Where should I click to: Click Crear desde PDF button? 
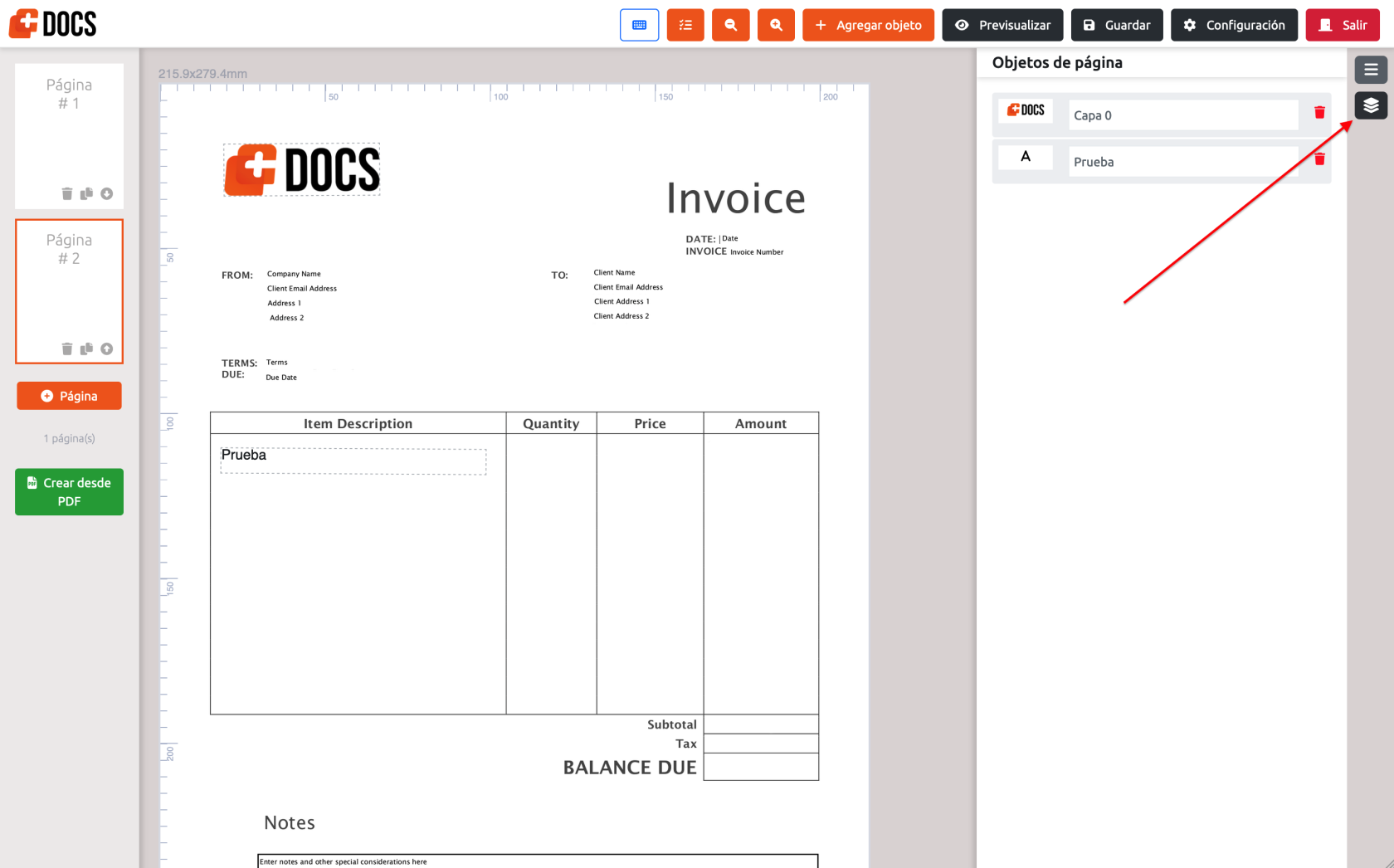69,491
